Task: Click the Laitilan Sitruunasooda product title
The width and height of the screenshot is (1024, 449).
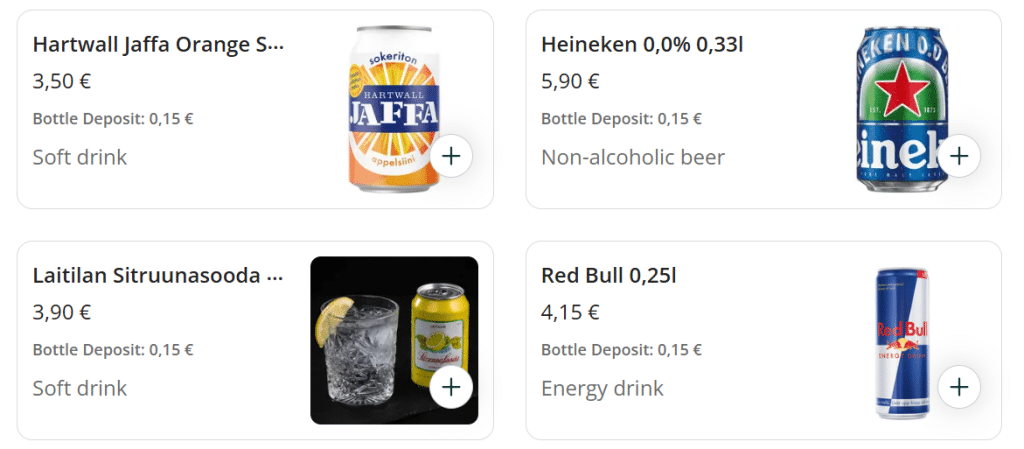Action: (158, 276)
